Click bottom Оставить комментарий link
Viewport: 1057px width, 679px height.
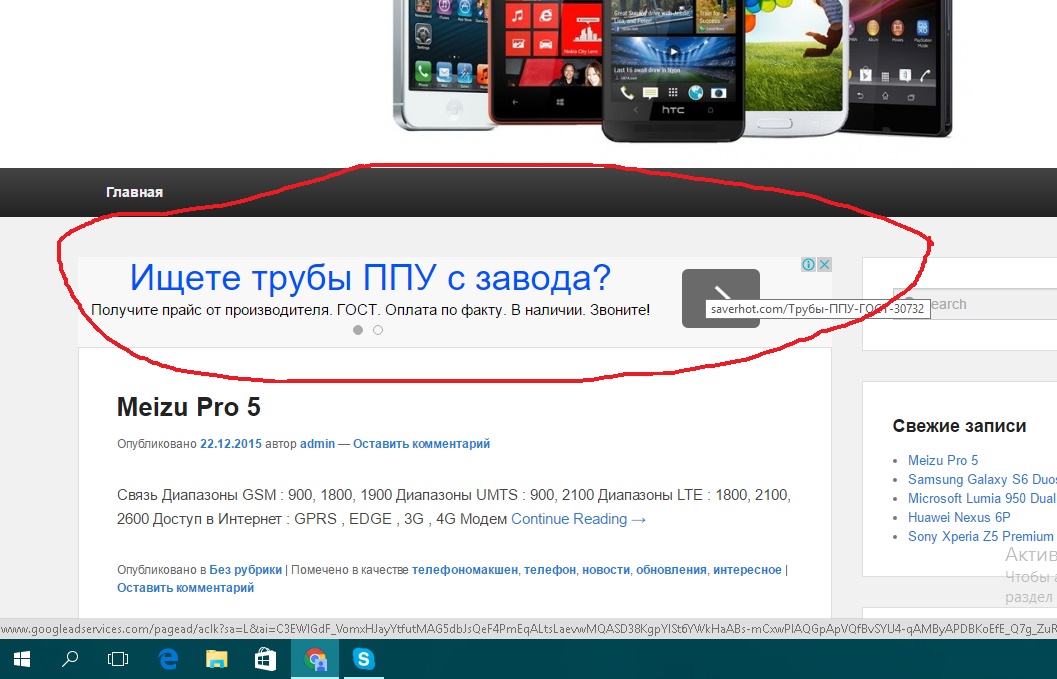click(185, 588)
